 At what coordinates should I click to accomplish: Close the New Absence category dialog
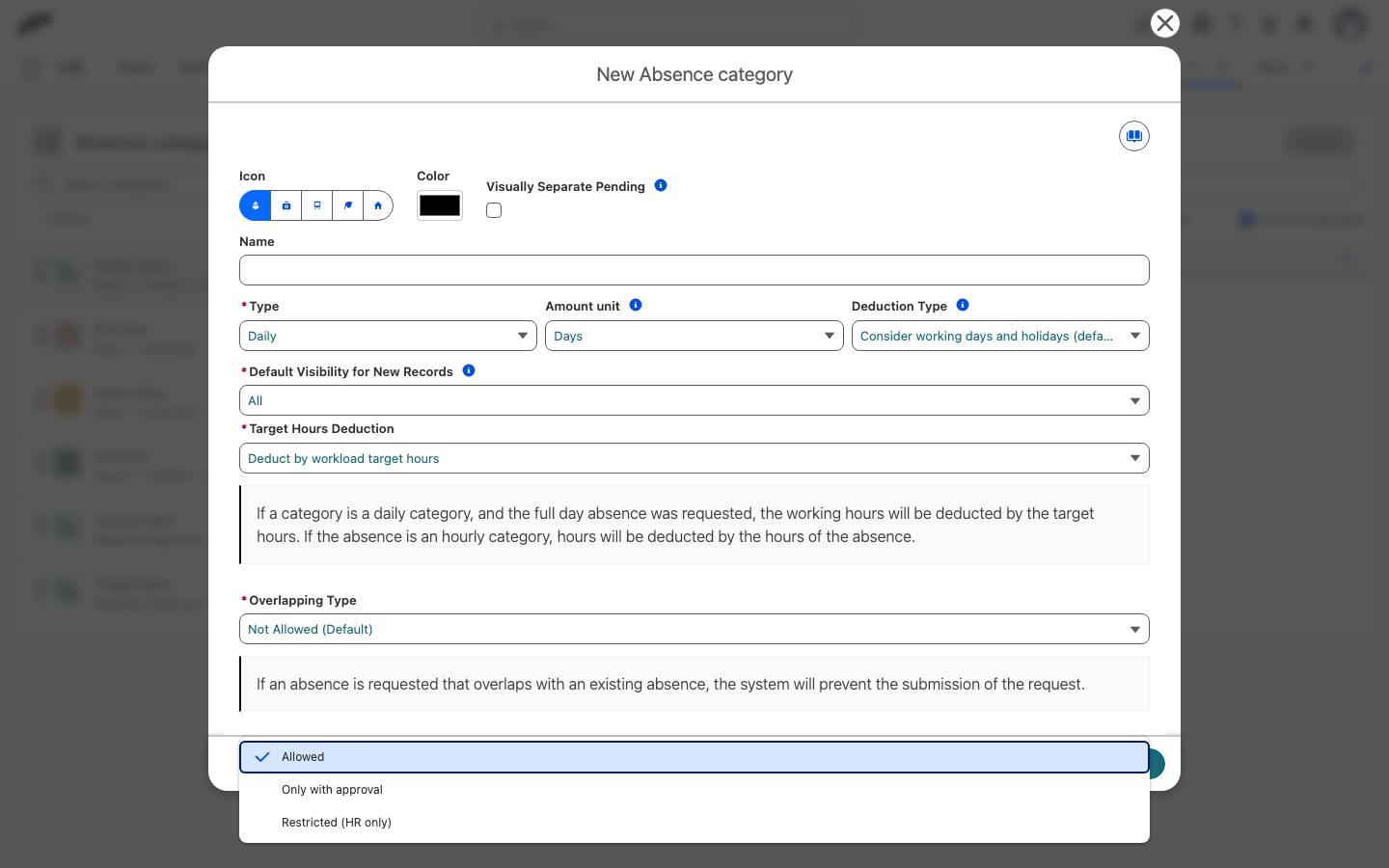(1165, 23)
